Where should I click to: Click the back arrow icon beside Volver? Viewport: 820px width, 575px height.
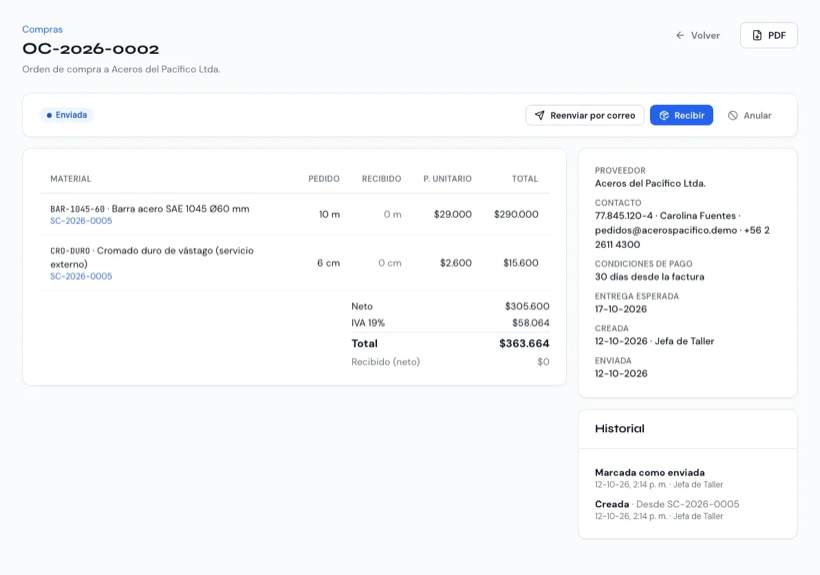pos(680,36)
